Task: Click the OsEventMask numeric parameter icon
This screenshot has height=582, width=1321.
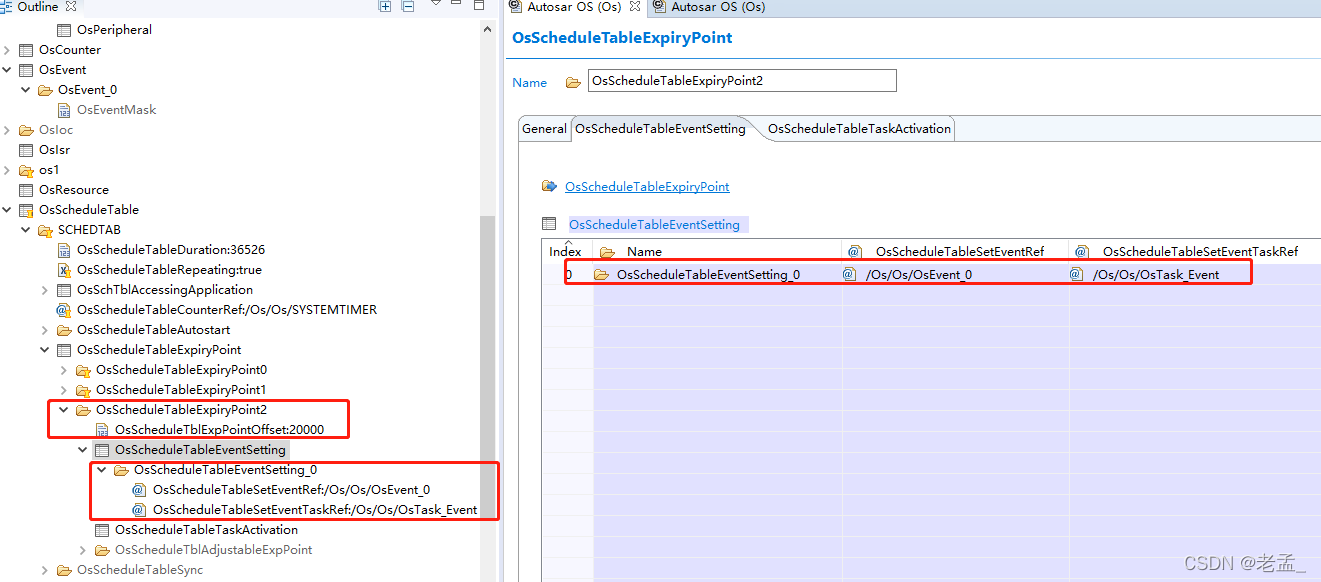Action: coord(65,110)
